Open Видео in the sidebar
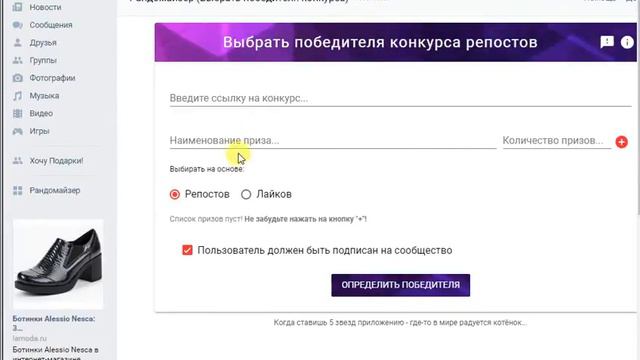The height and width of the screenshot is (360, 640). pos(41,113)
